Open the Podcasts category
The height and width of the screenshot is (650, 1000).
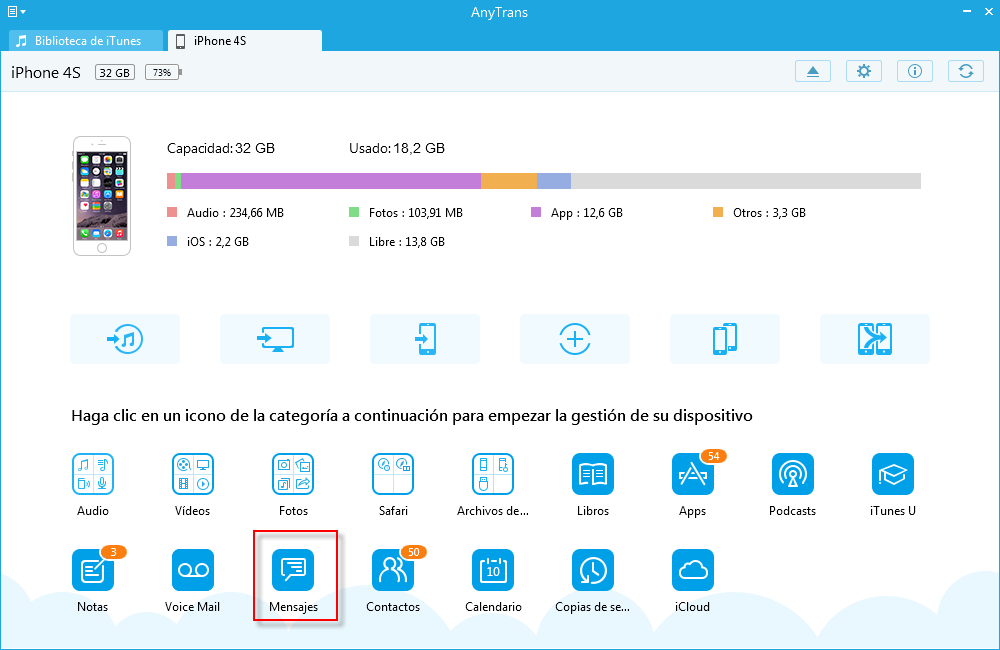793,474
